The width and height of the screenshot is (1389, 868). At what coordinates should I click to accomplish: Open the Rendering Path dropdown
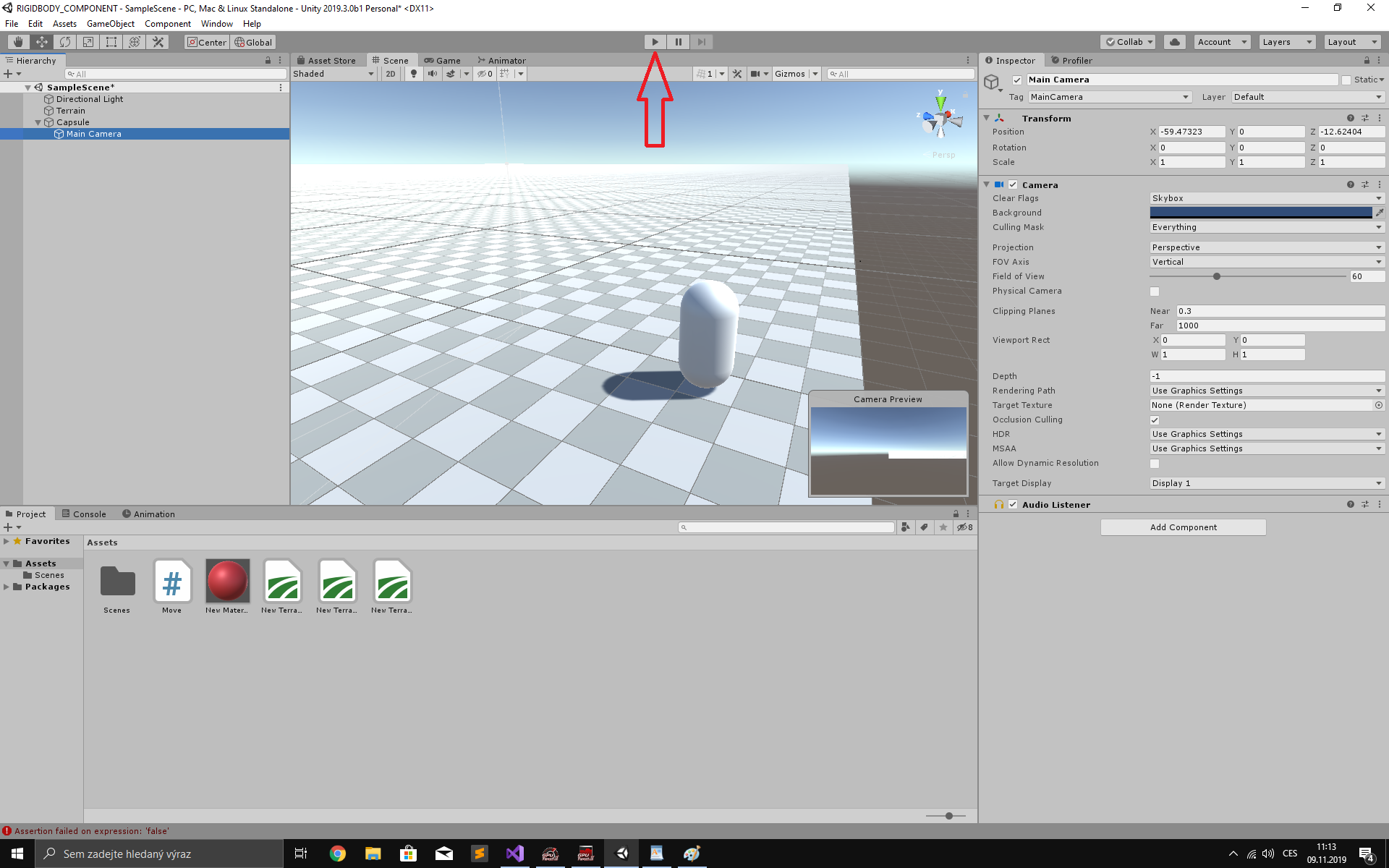click(x=1265, y=390)
